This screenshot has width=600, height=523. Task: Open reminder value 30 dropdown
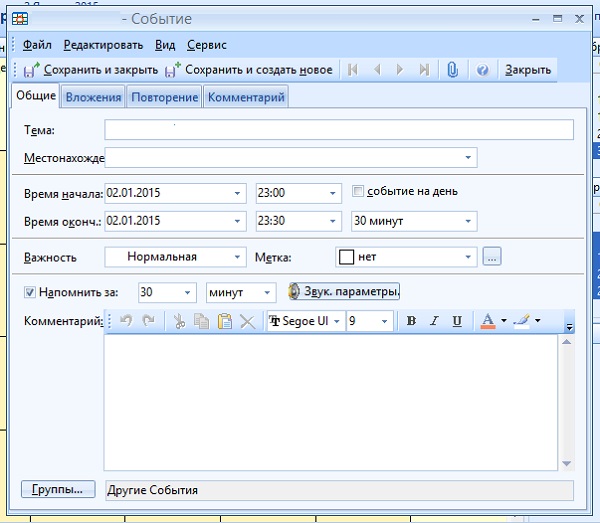[x=188, y=293]
